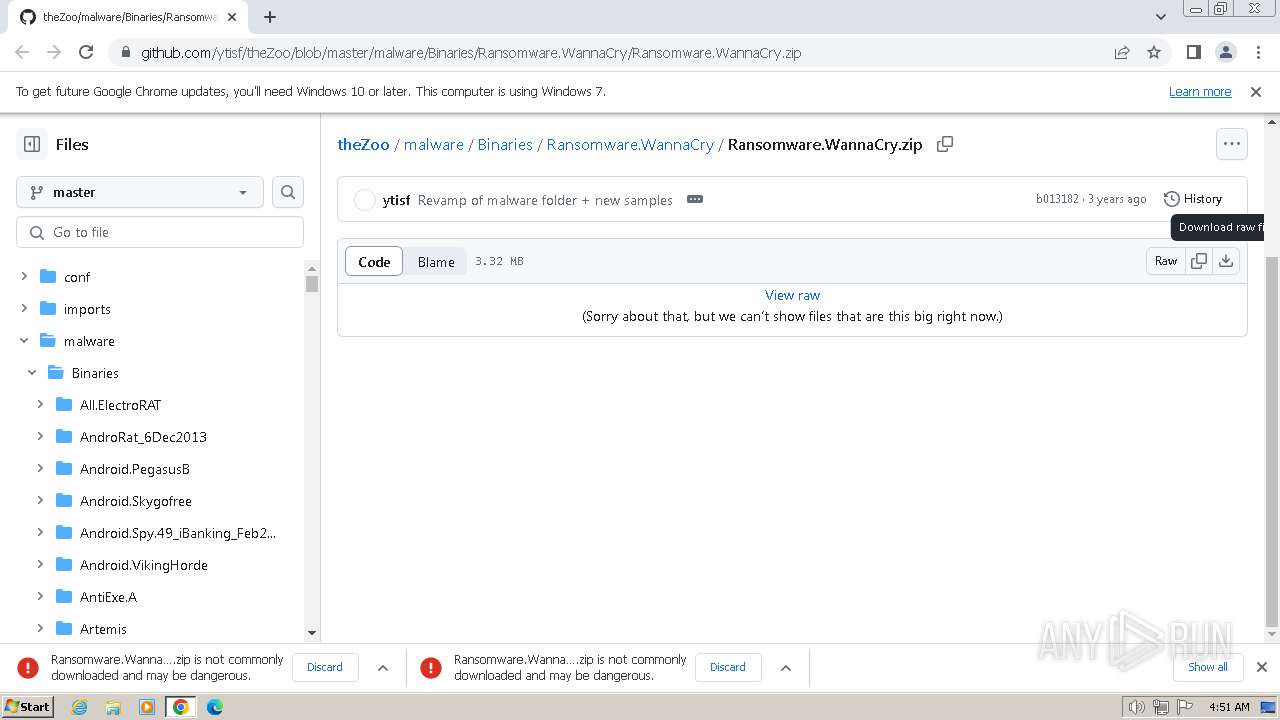
Task: Open the Raw file button
Action: click(x=1166, y=261)
